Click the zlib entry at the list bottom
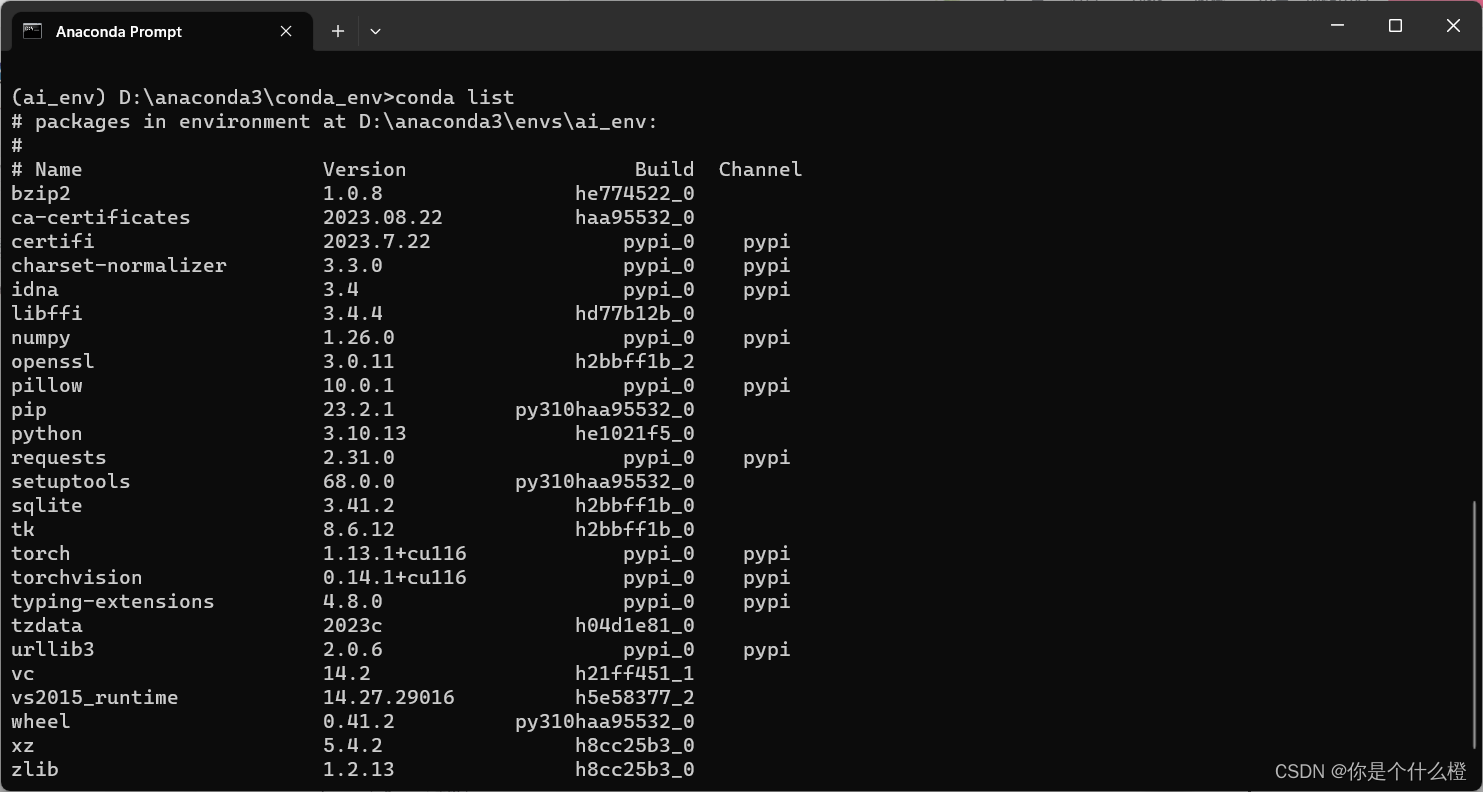The image size is (1483, 792). point(34,769)
